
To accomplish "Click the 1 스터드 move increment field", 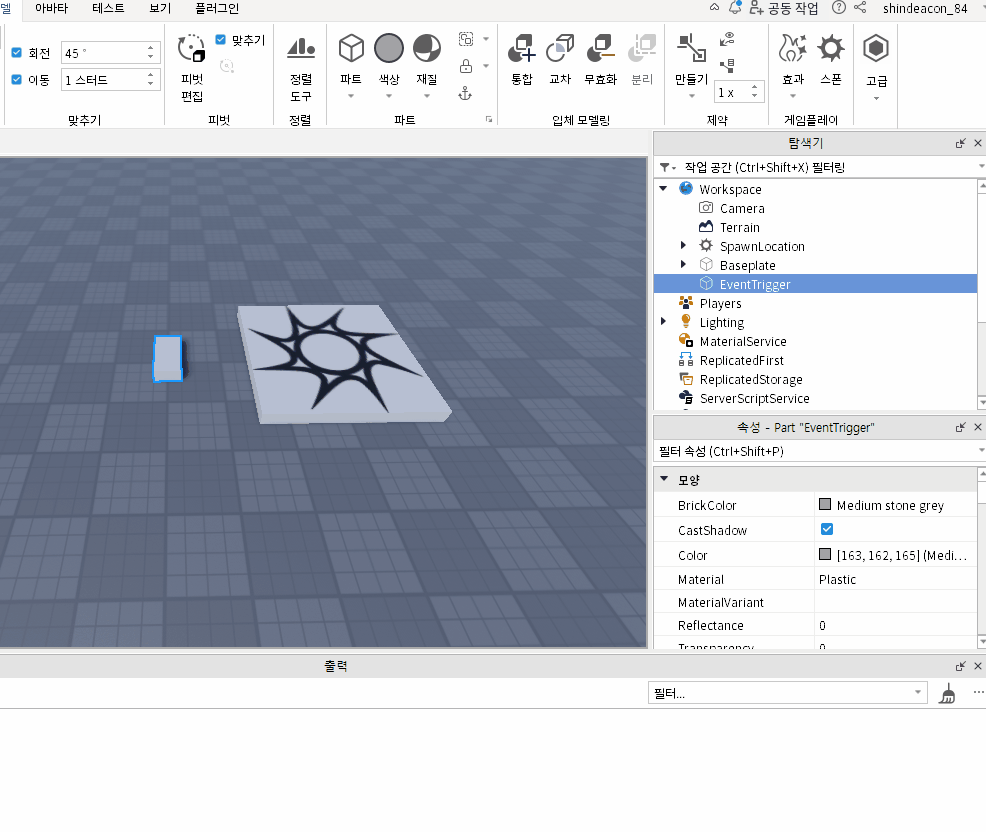I will [104, 80].
